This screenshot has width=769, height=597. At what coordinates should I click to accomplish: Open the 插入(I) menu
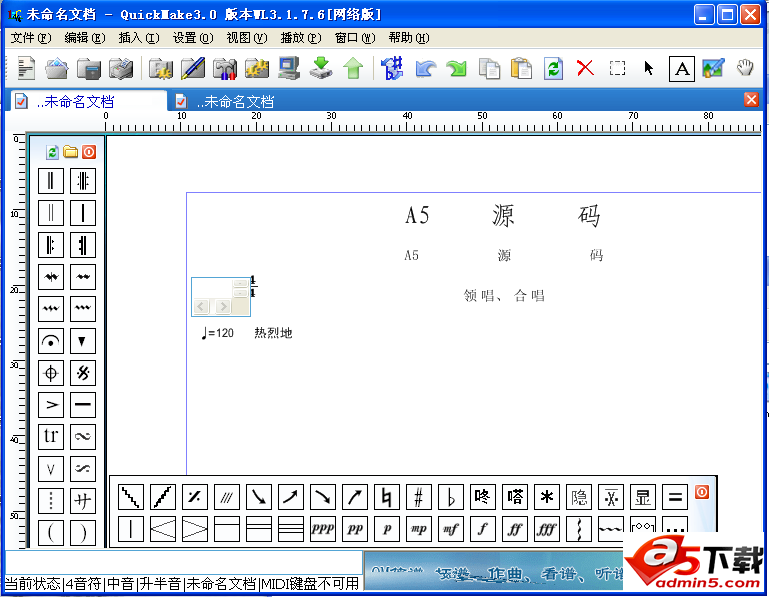[x=139, y=38]
